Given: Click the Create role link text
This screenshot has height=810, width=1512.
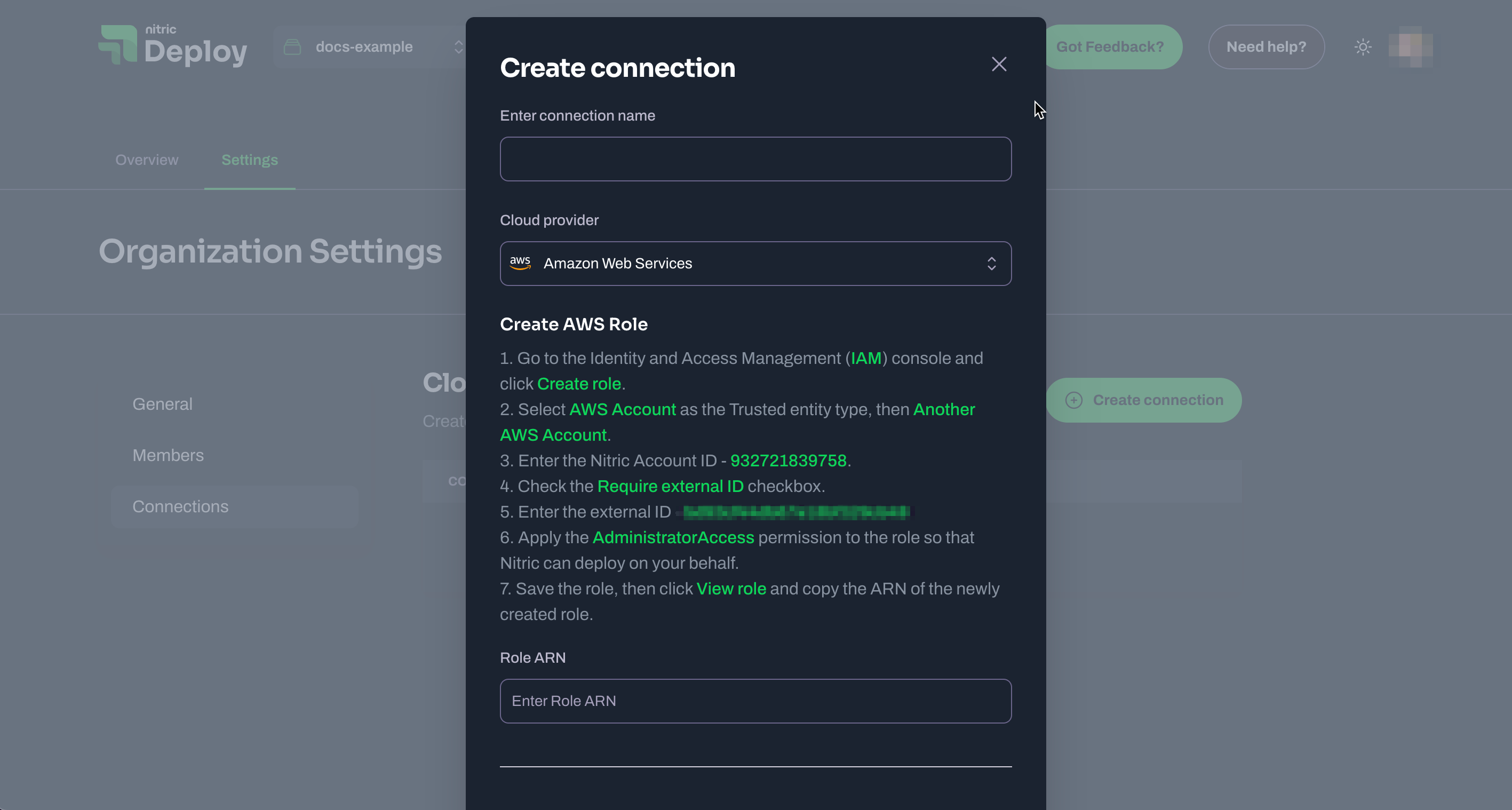Looking at the screenshot, I should (x=579, y=384).
